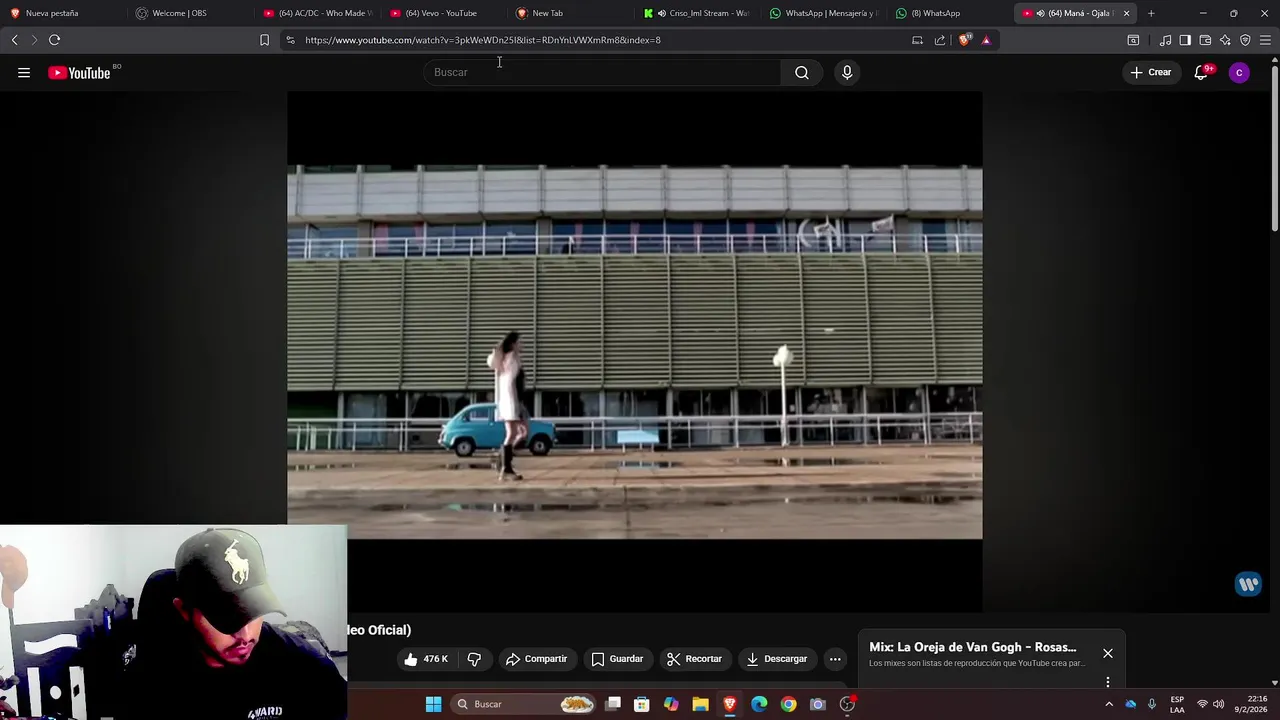Image resolution: width=1280 pixels, height=720 pixels.
Task: Reload the page with refresh icon
Action: click(54, 40)
